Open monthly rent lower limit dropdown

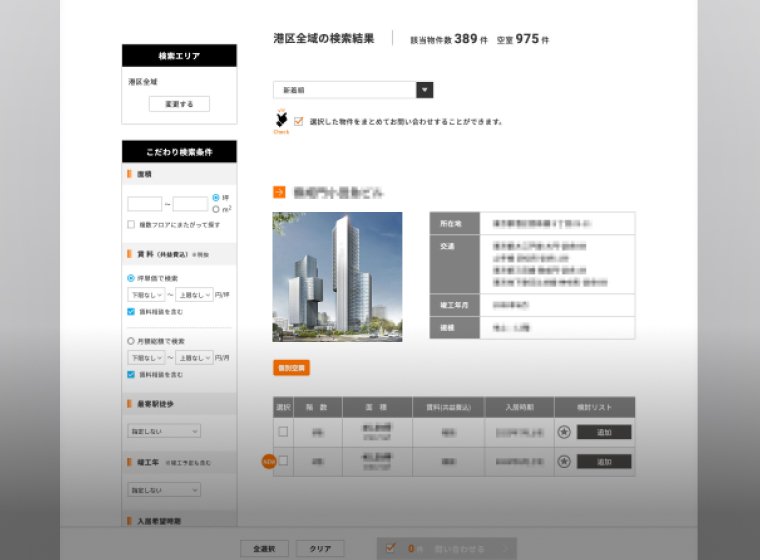pos(146,358)
